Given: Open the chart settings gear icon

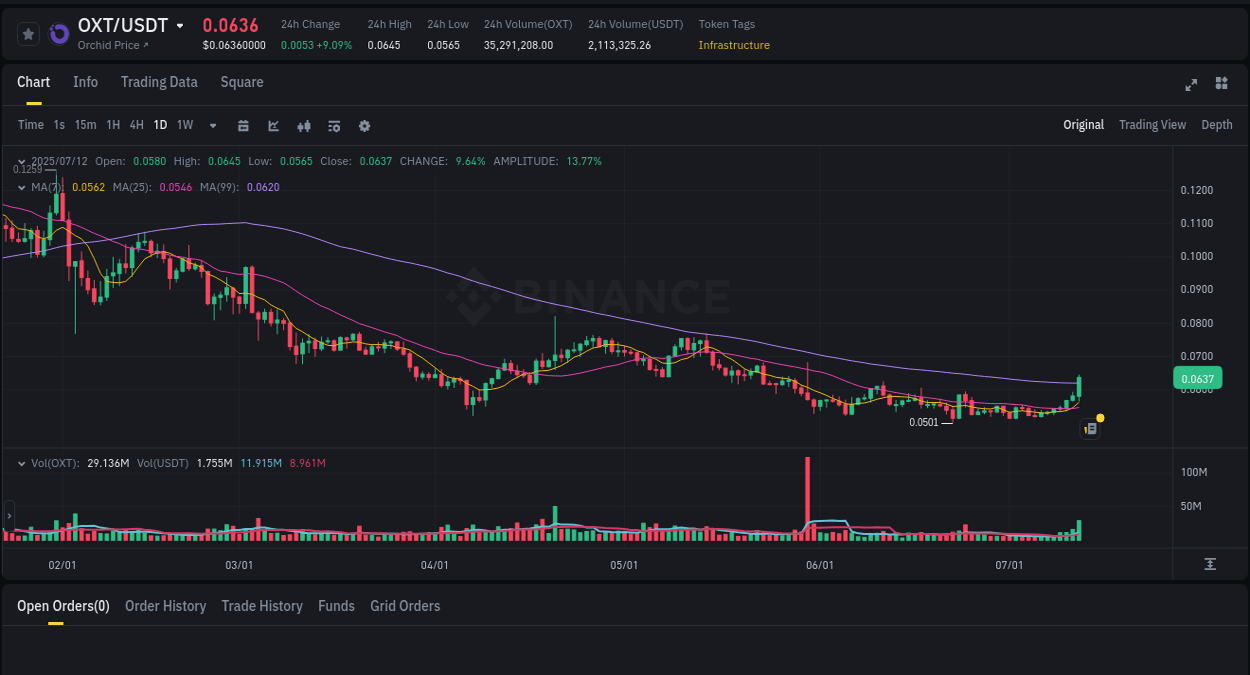Looking at the screenshot, I should click(x=364, y=126).
